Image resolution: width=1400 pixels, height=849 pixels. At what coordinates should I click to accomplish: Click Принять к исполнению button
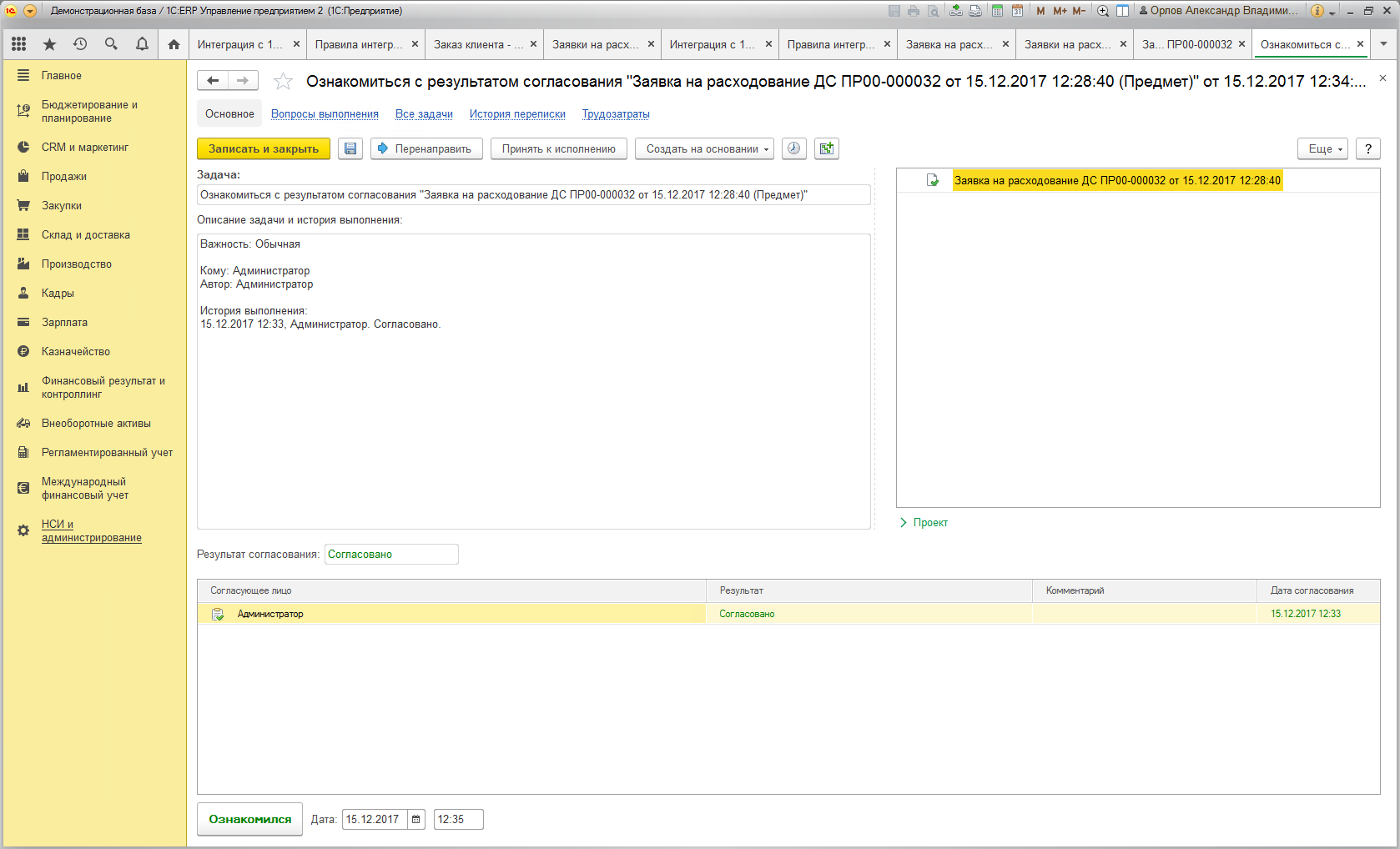tap(558, 148)
